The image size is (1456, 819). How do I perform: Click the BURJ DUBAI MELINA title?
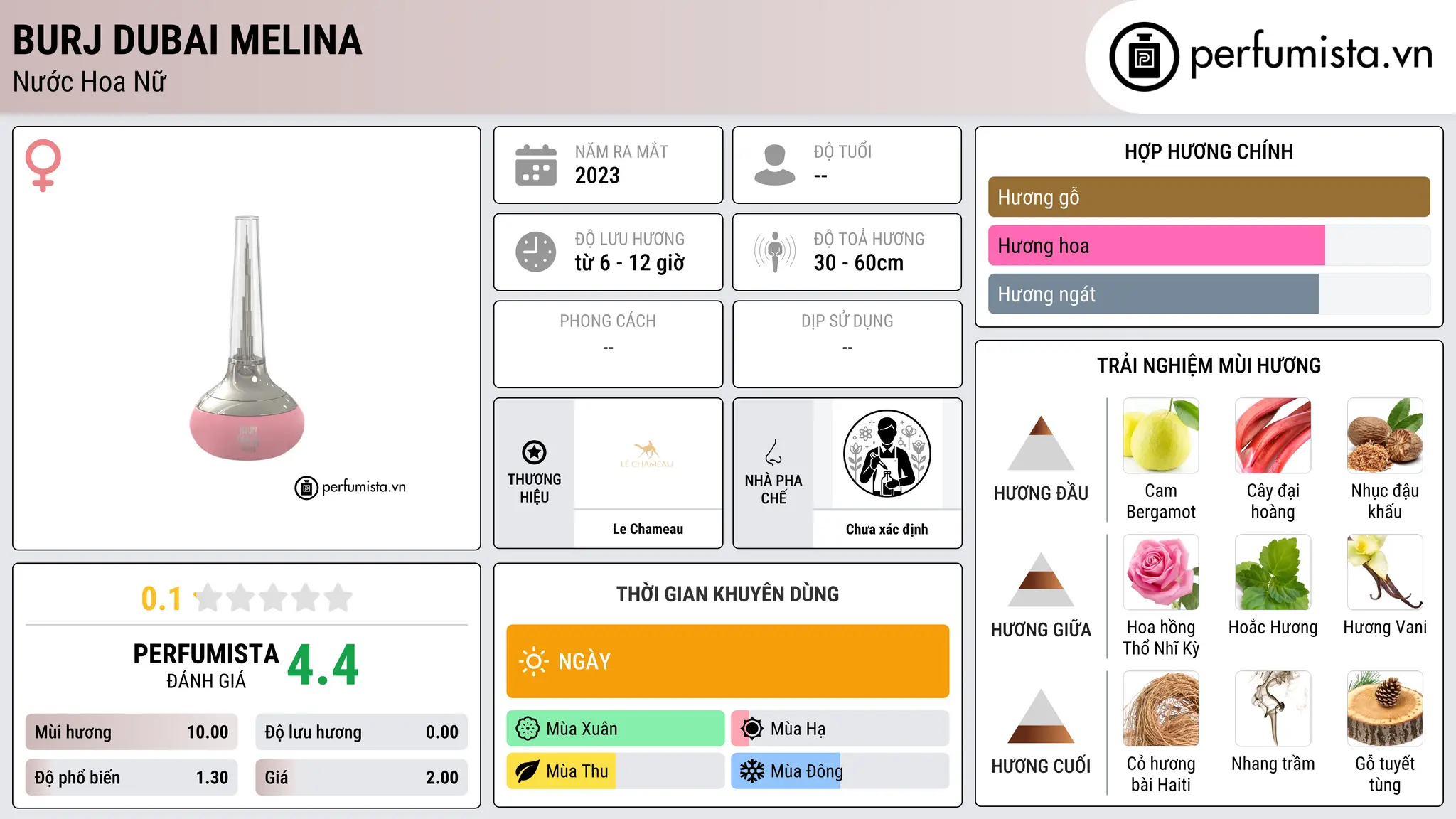pyautogui.click(x=188, y=41)
